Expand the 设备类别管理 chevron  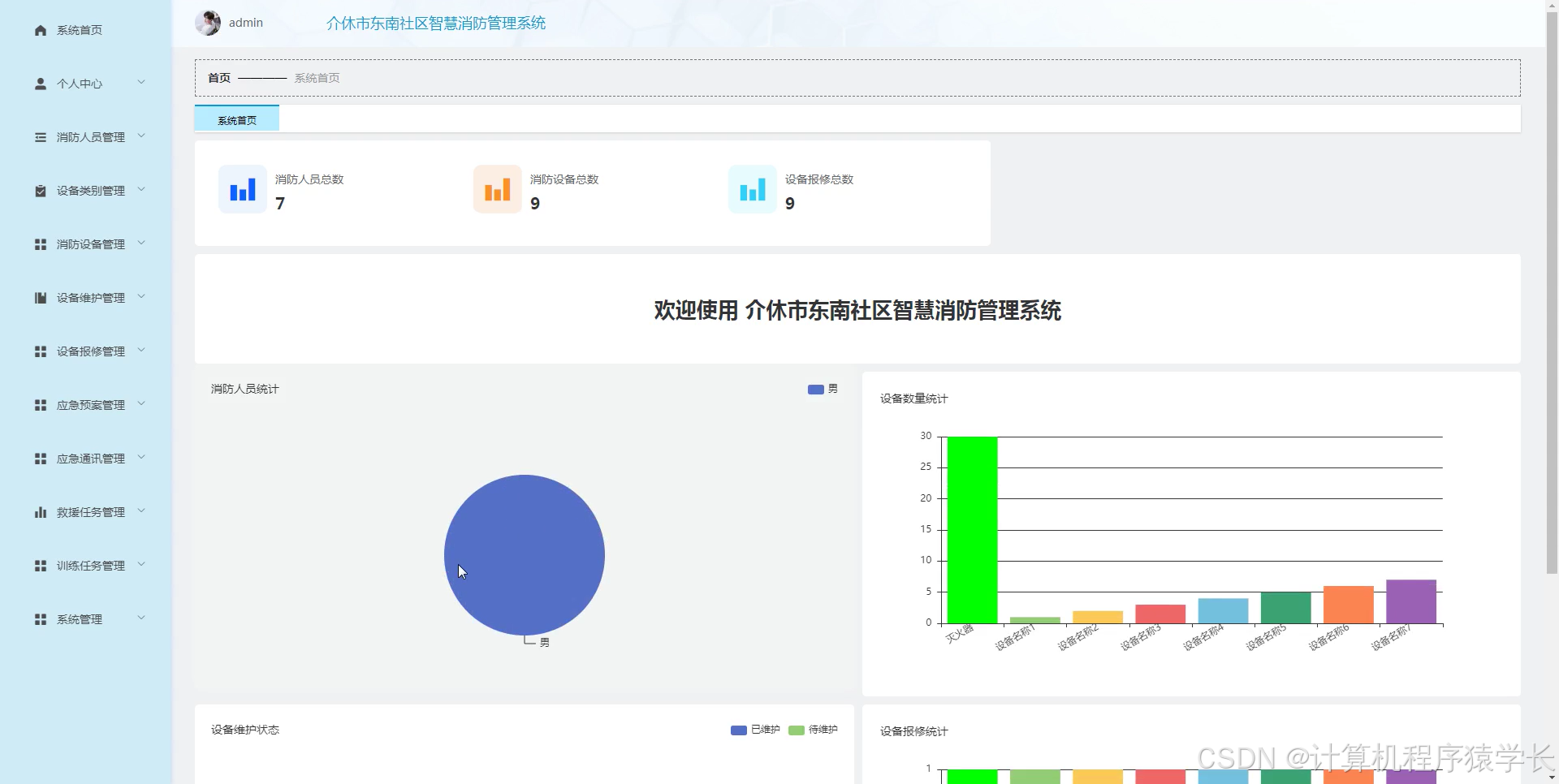tap(141, 190)
